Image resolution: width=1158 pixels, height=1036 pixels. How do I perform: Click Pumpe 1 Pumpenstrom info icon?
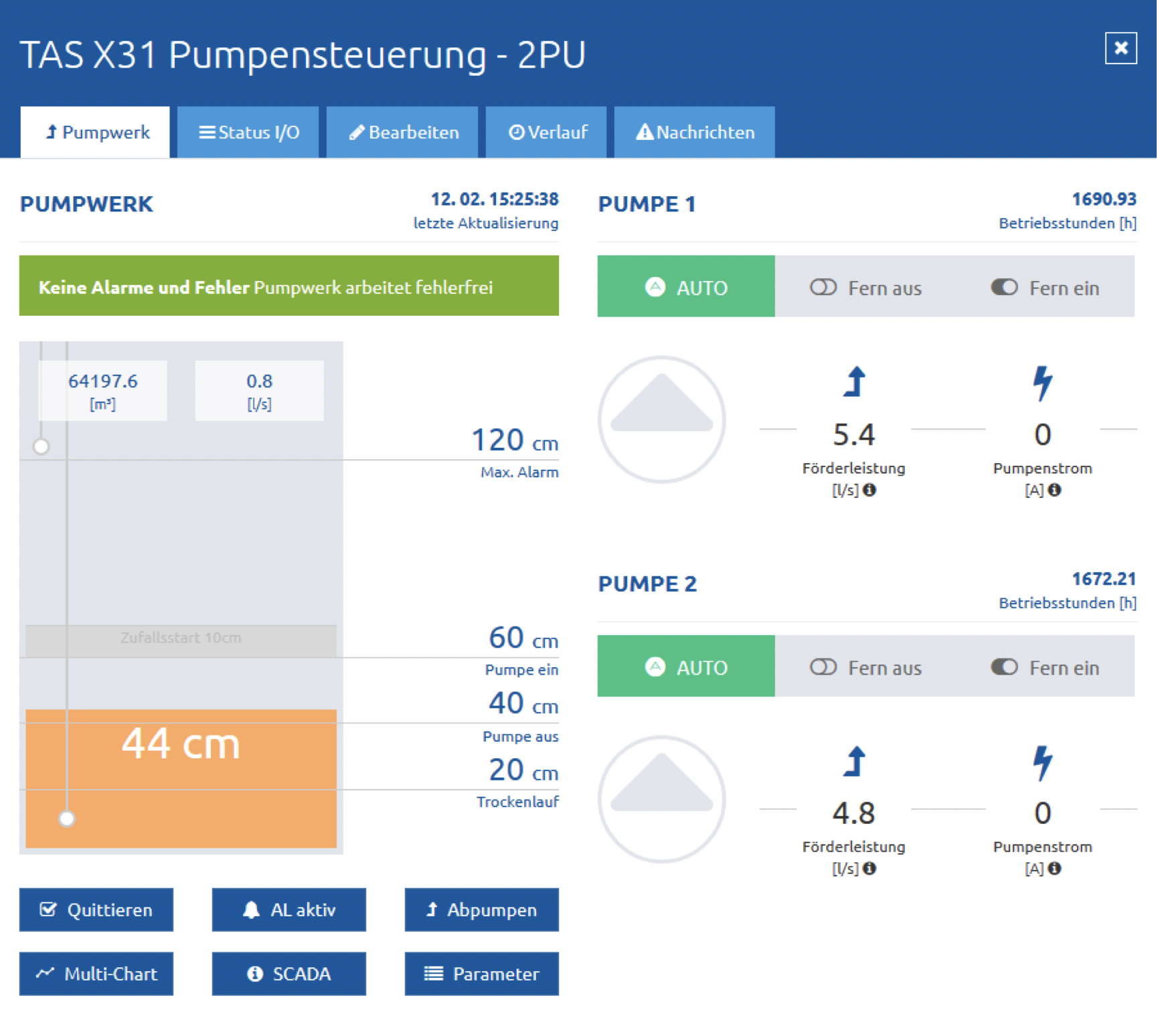coord(1055,490)
